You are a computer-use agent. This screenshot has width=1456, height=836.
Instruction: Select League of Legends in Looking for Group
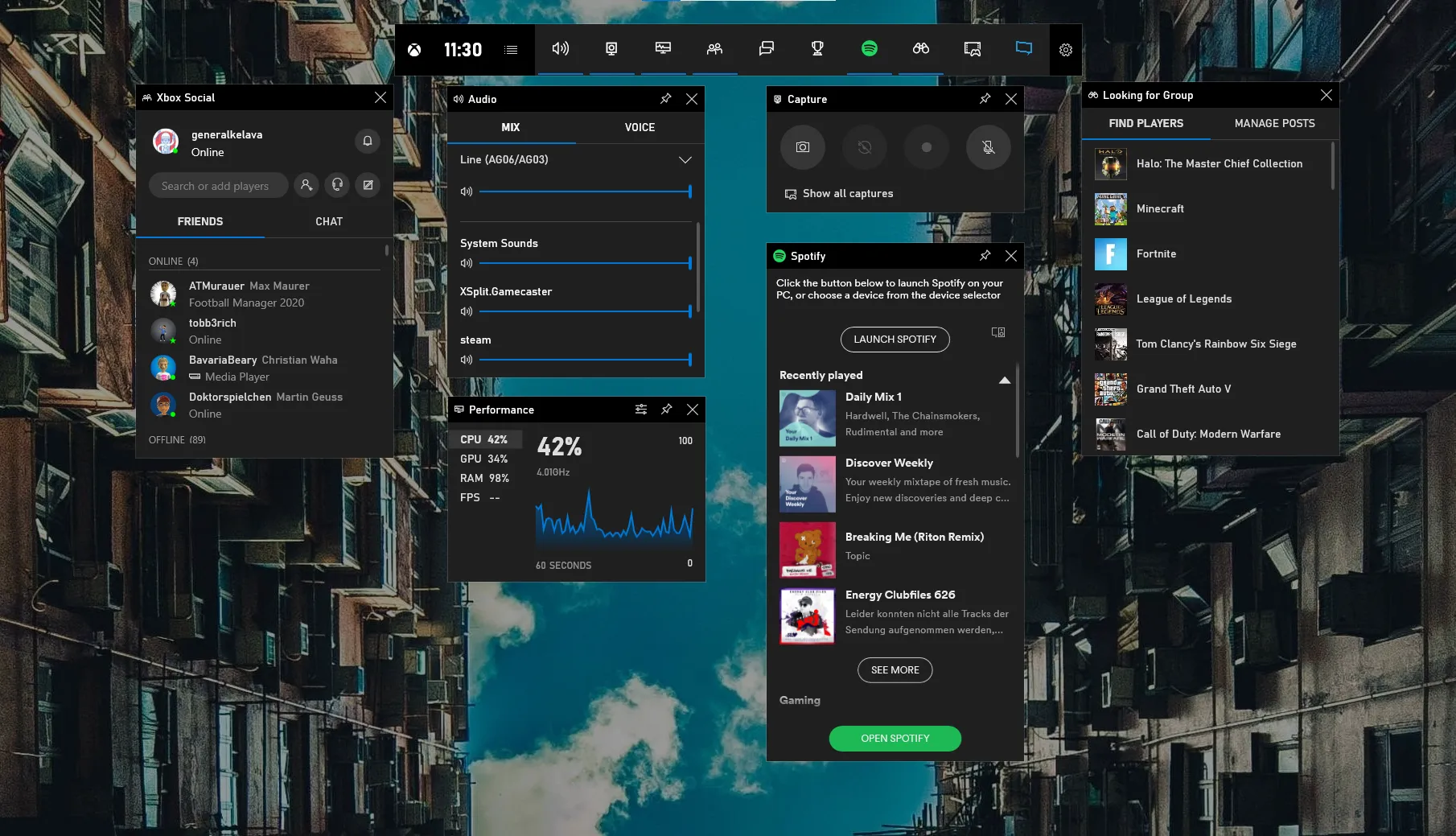coord(1207,299)
